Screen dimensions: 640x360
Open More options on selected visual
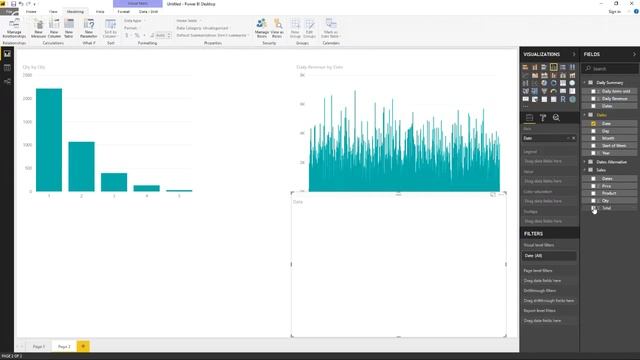(502, 195)
